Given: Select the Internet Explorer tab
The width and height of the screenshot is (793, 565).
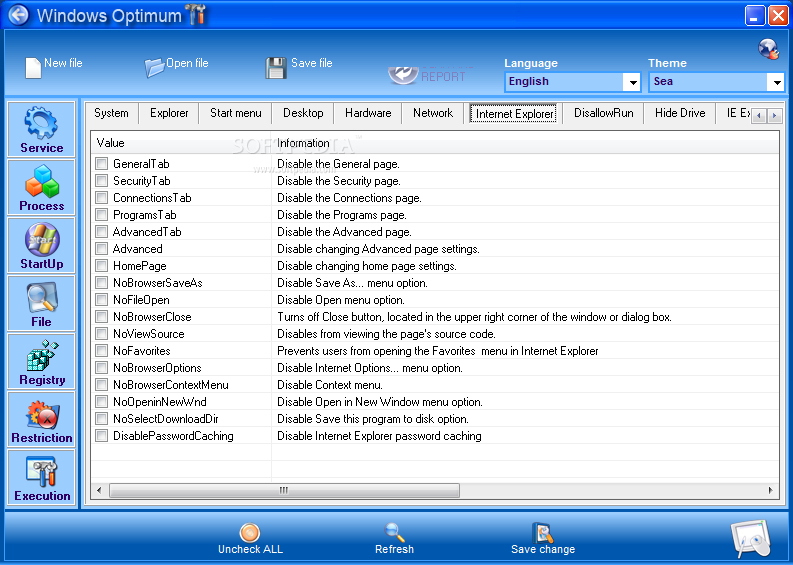Looking at the screenshot, I should point(515,114).
